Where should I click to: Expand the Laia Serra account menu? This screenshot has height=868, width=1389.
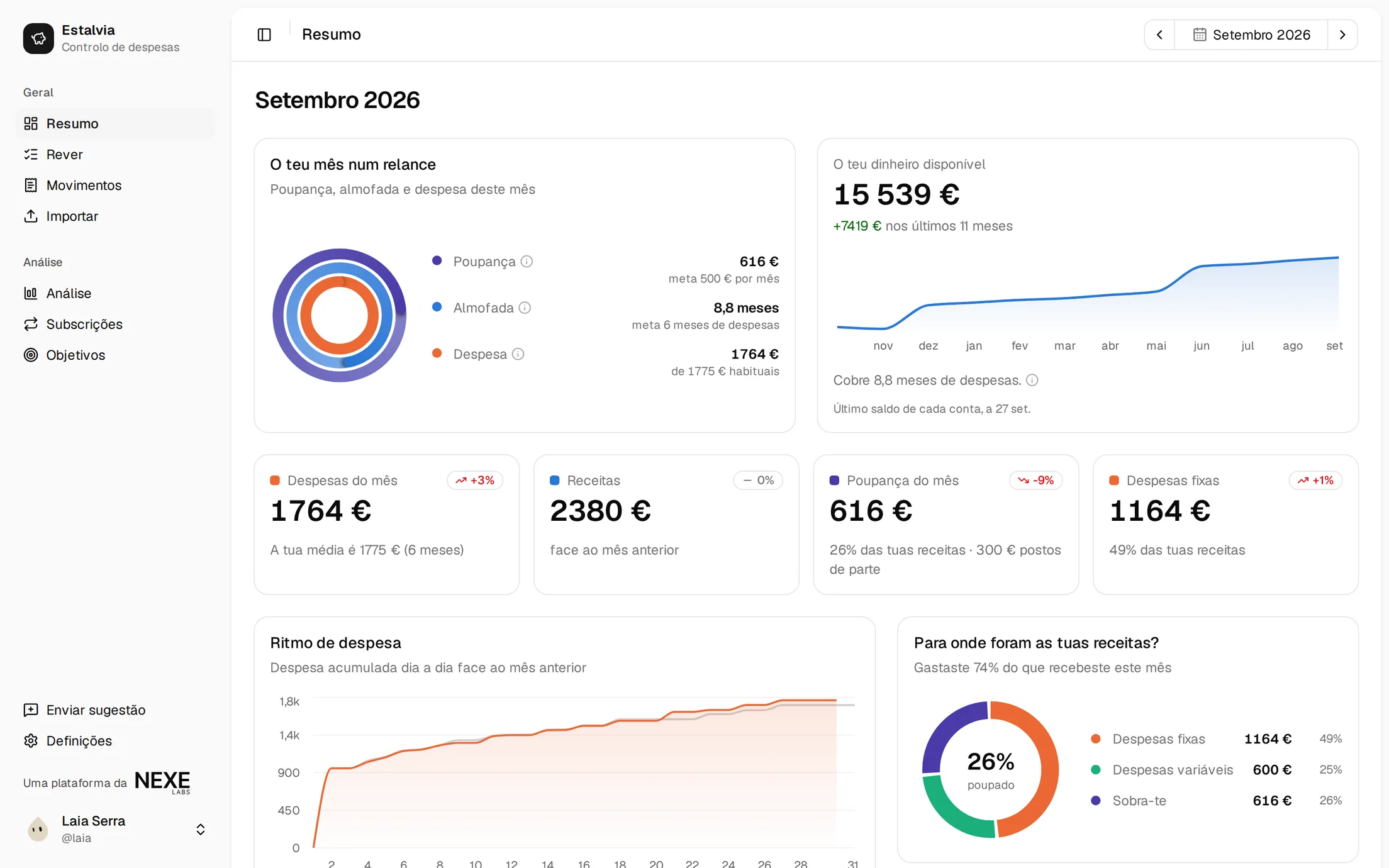click(201, 829)
